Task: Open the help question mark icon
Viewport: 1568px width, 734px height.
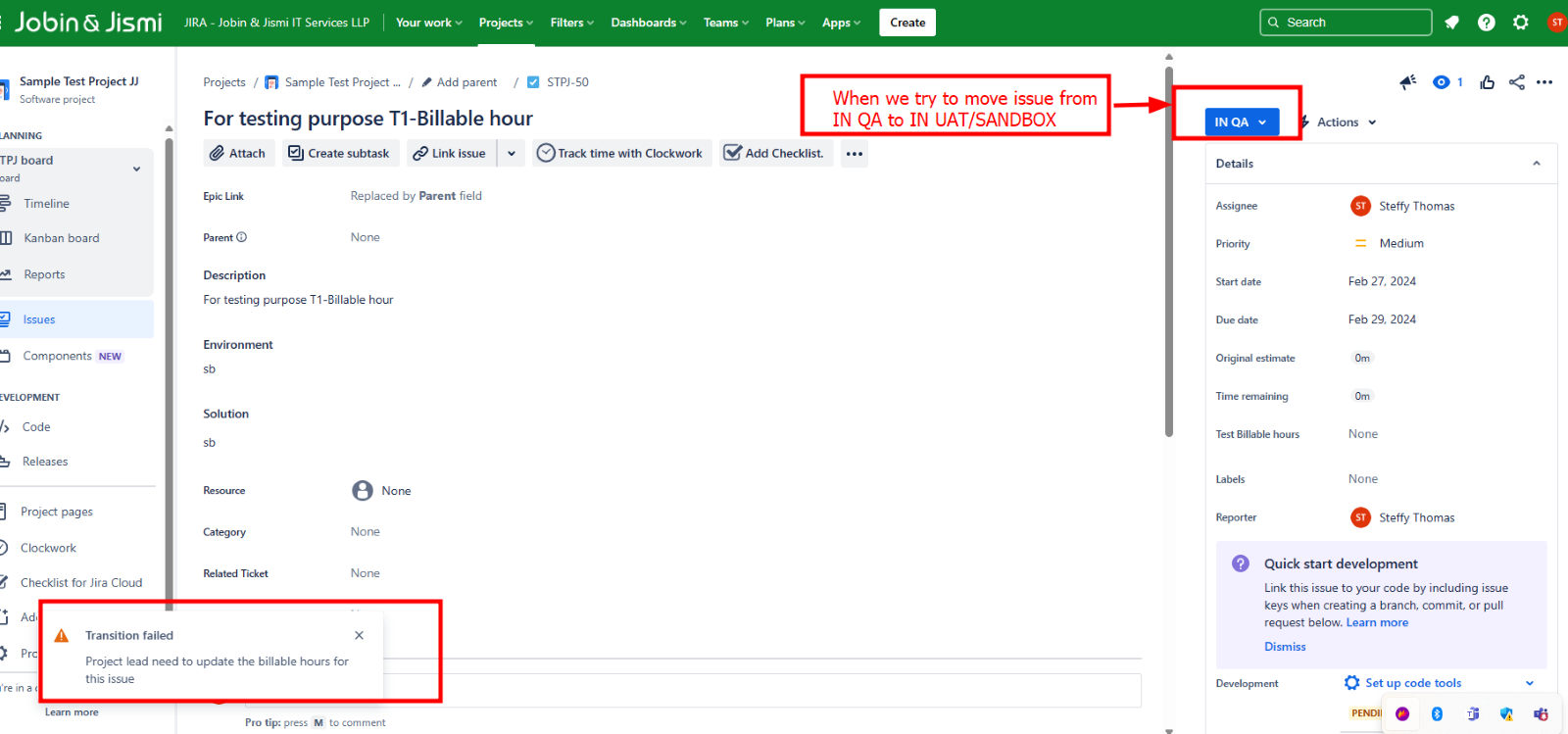Action: [x=1487, y=23]
